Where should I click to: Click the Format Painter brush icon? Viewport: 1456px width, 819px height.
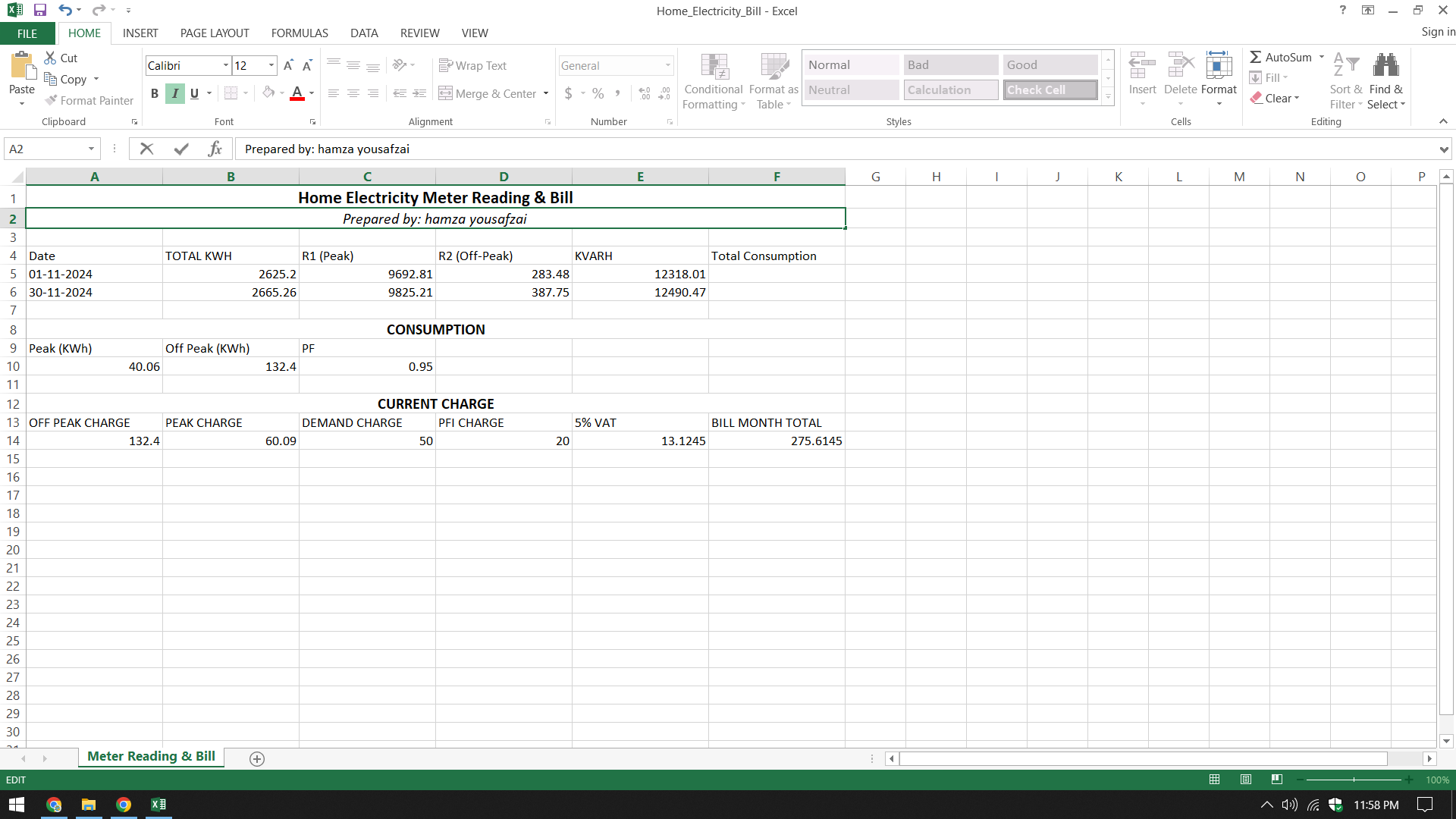point(51,100)
